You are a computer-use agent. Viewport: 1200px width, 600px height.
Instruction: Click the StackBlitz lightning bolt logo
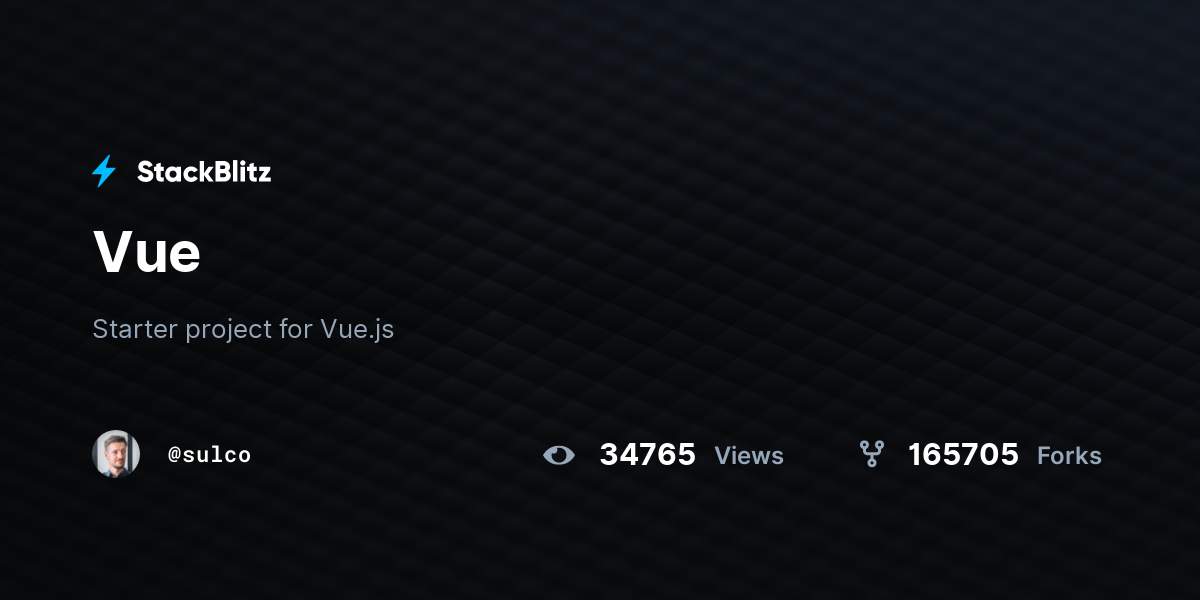[104, 172]
